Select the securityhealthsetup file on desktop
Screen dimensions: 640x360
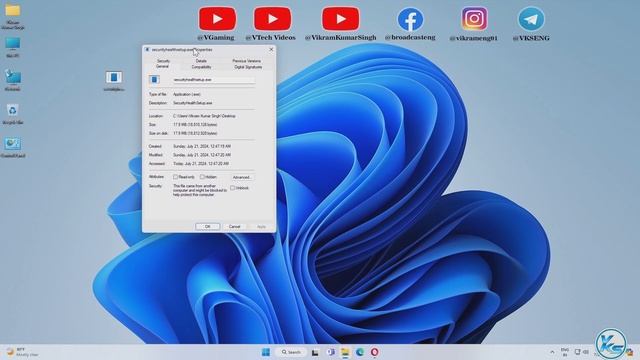point(114,80)
